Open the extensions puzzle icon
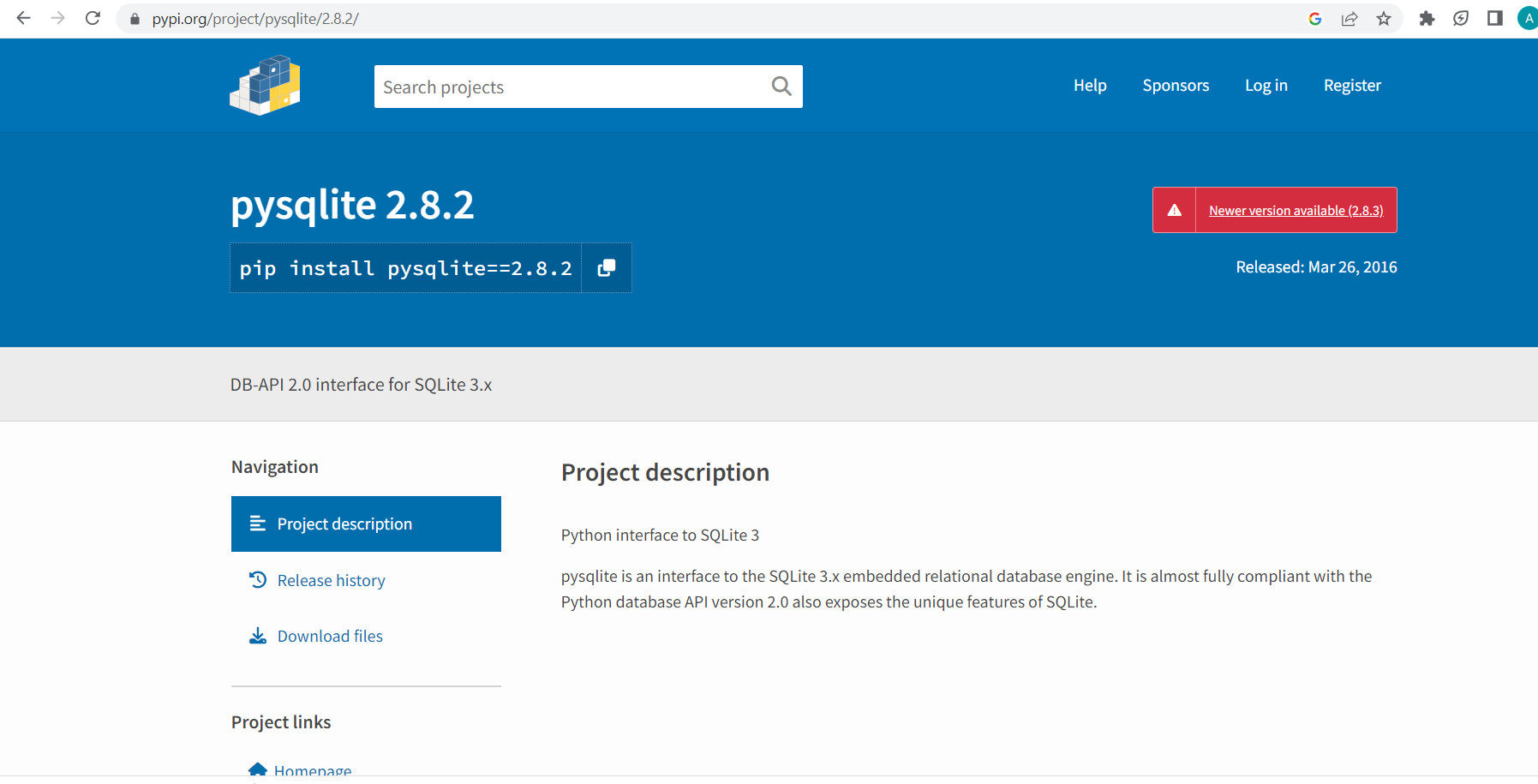This screenshot has height=784, width=1538. pos(1427,19)
